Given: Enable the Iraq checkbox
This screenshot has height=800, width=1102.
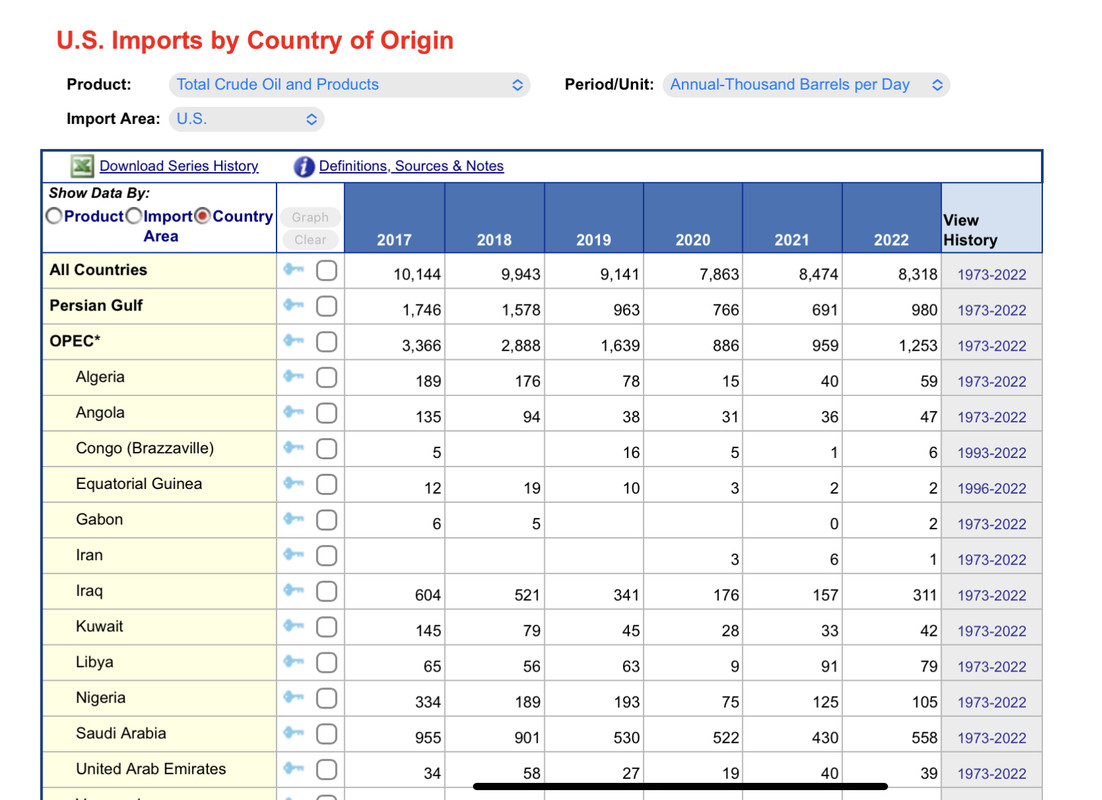Looking at the screenshot, I should 326,591.
